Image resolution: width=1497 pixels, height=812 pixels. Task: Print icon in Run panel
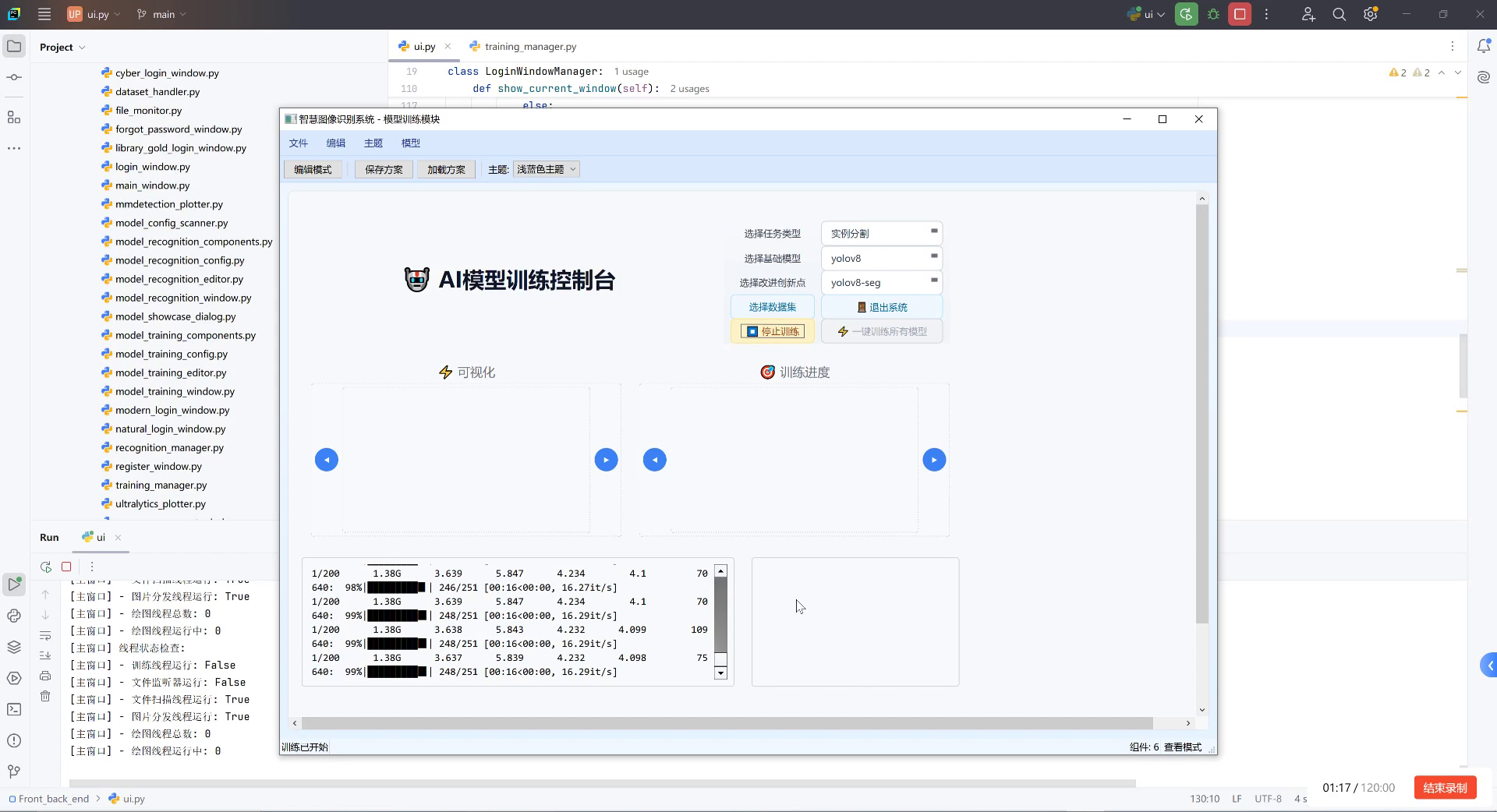click(45, 676)
